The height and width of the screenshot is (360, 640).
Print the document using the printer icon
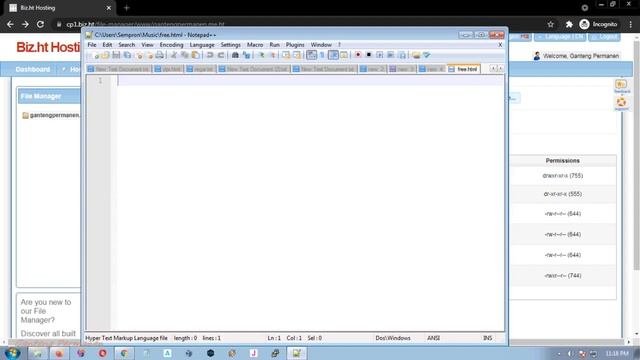[x=160, y=55]
